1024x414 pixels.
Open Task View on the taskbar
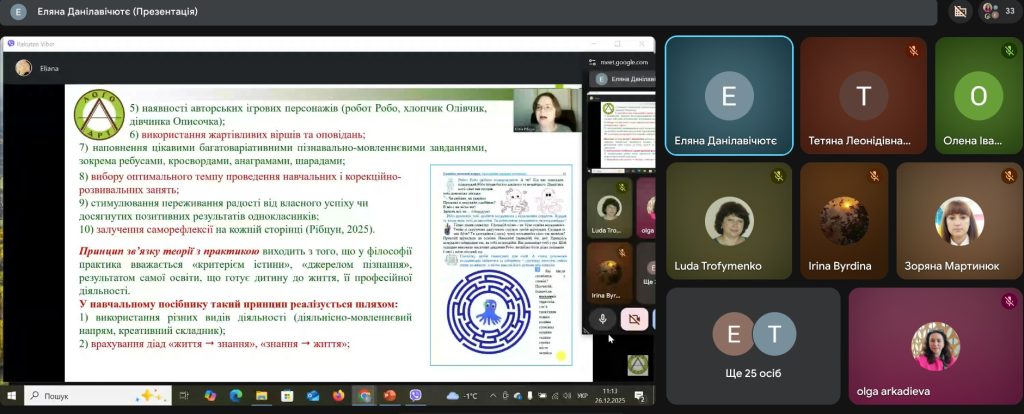click(x=184, y=396)
